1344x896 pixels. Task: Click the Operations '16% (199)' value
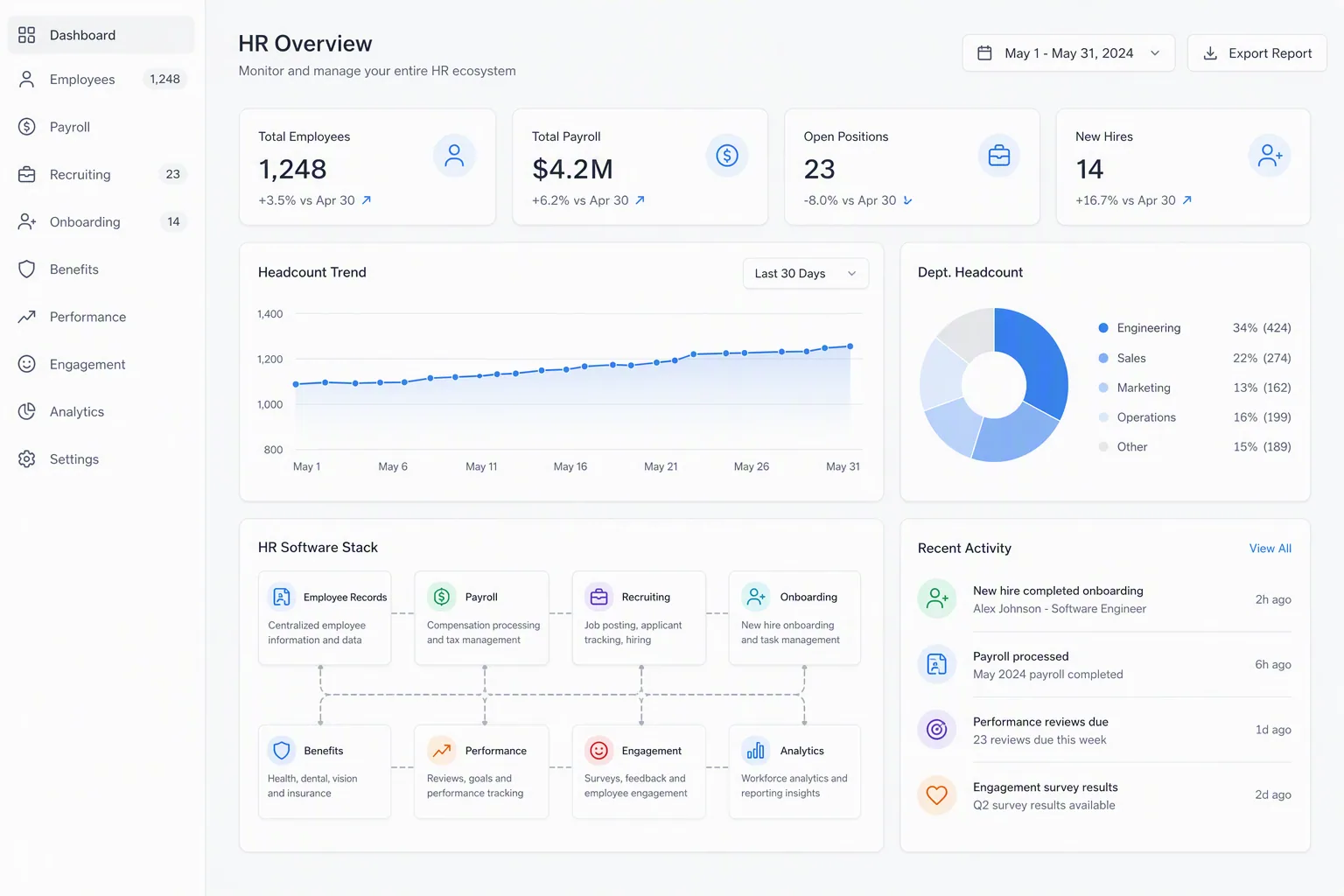point(1262,417)
